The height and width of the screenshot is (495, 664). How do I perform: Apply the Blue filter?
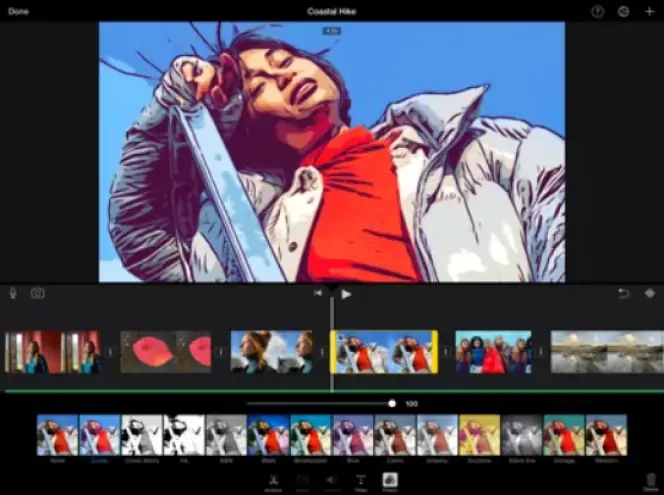[x=353, y=435]
